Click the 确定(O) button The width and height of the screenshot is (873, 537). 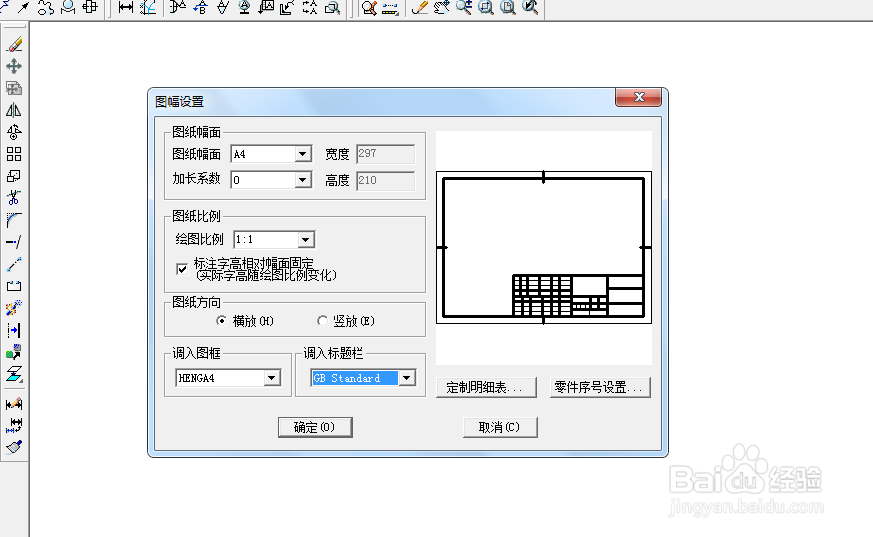(315, 427)
